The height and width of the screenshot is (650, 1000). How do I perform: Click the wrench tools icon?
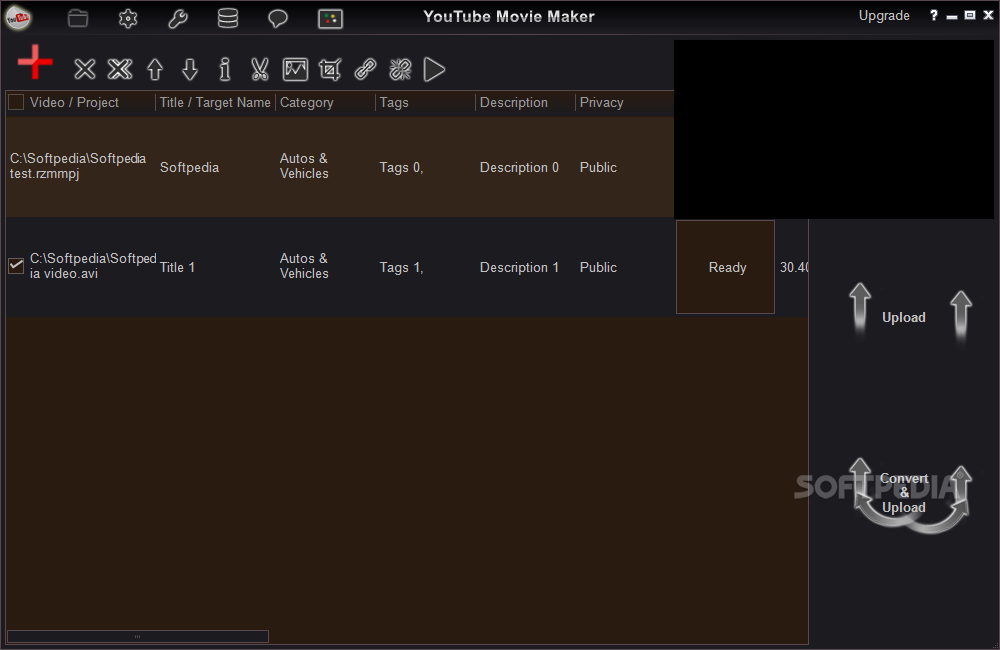tap(178, 18)
